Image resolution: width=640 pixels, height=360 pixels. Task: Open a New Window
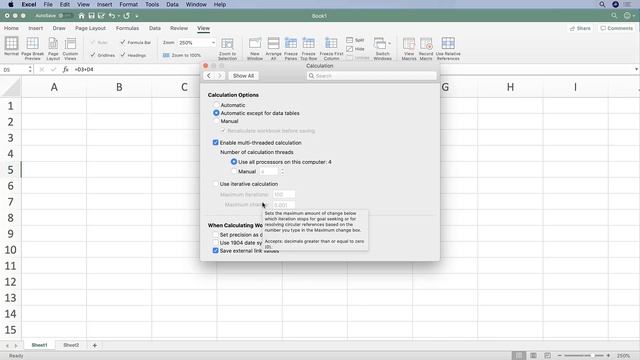(255, 44)
